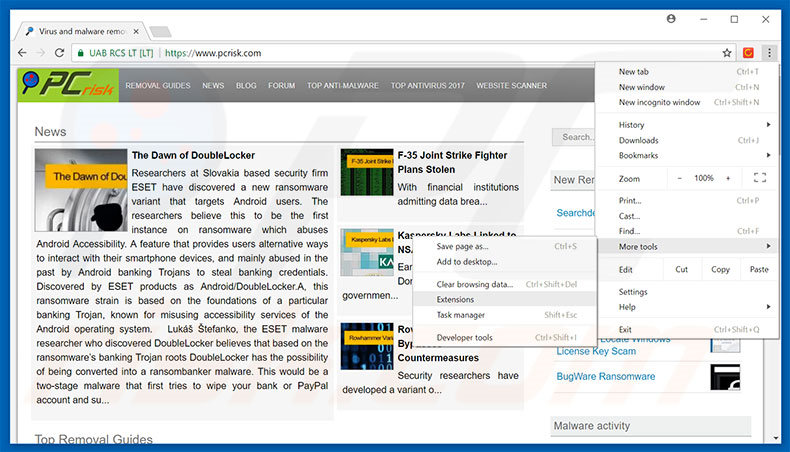Open FORUM nav link
The height and width of the screenshot is (452, 790).
pyautogui.click(x=281, y=86)
